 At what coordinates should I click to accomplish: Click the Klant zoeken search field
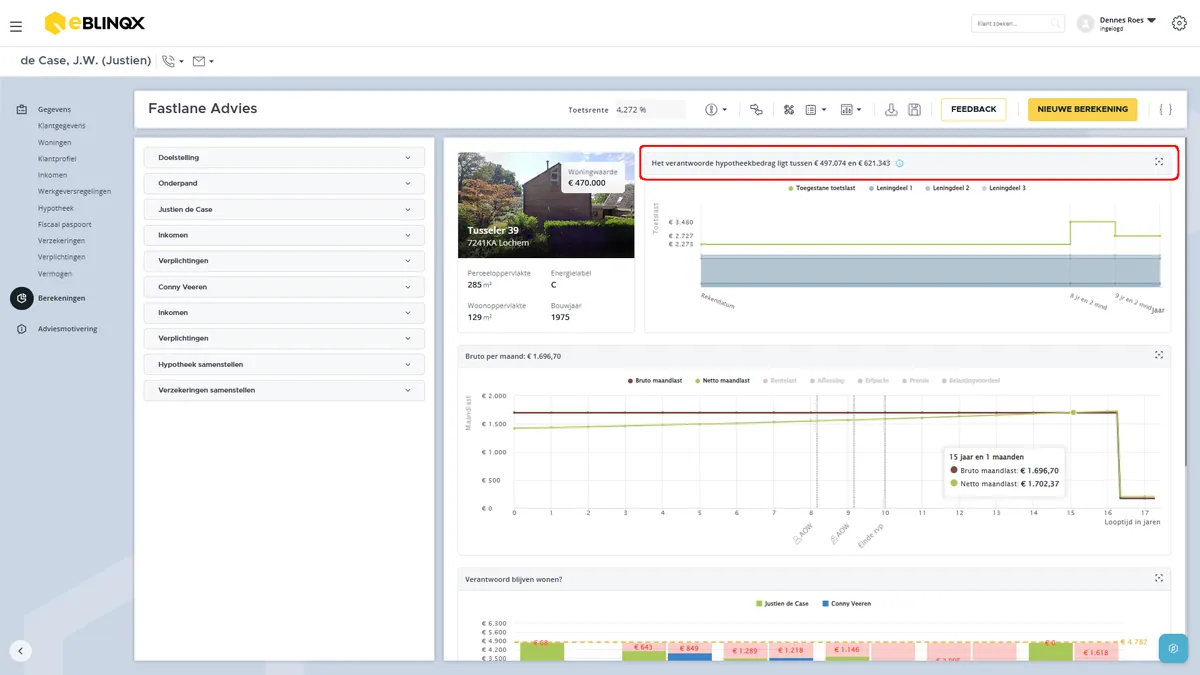1018,23
